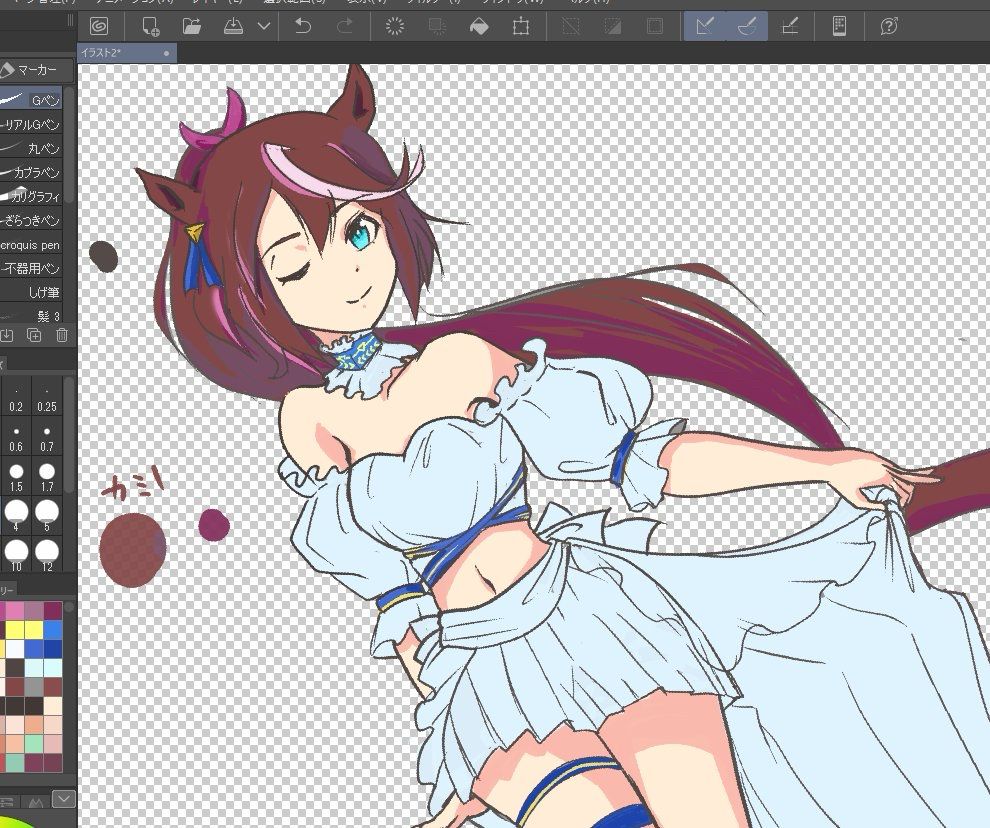Toggle the selection border display icon

(655, 27)
